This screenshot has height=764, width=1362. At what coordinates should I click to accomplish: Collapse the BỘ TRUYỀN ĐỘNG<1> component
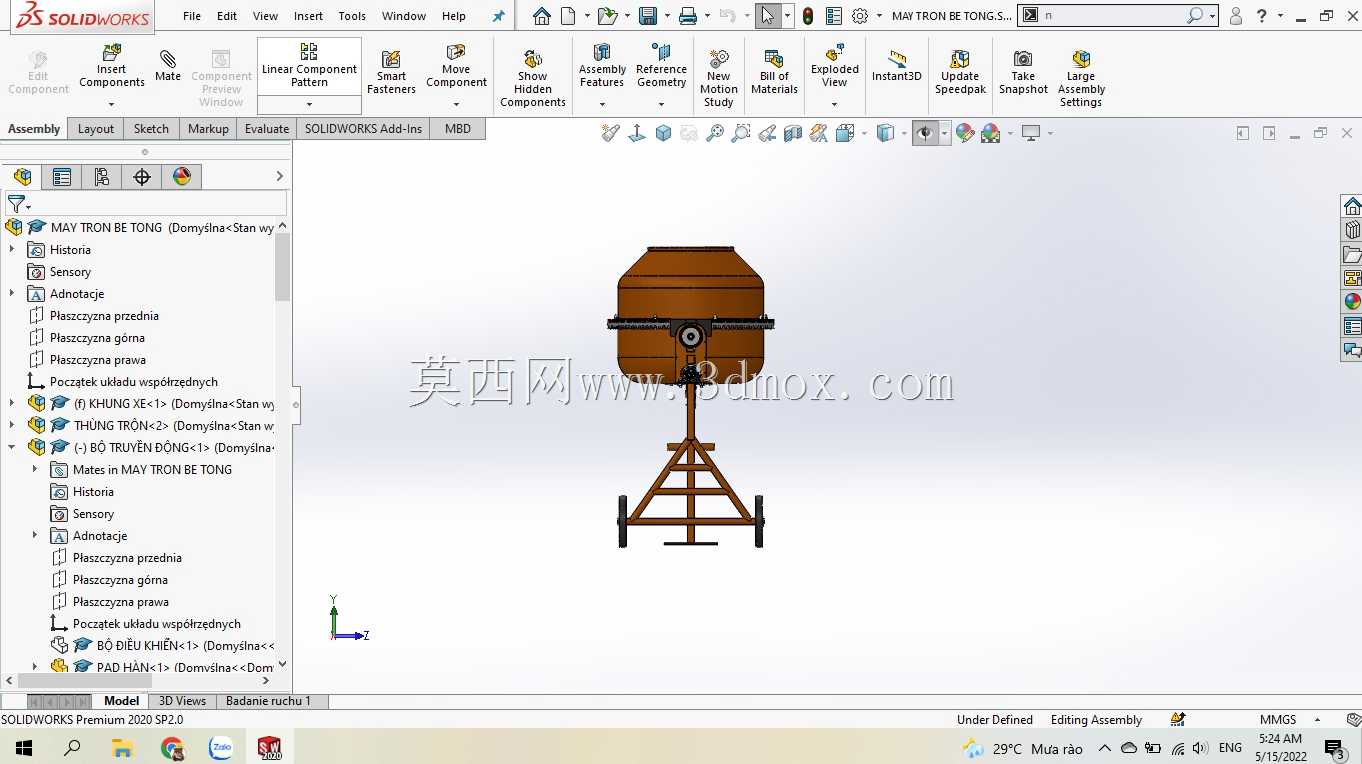tap(12, 448)
